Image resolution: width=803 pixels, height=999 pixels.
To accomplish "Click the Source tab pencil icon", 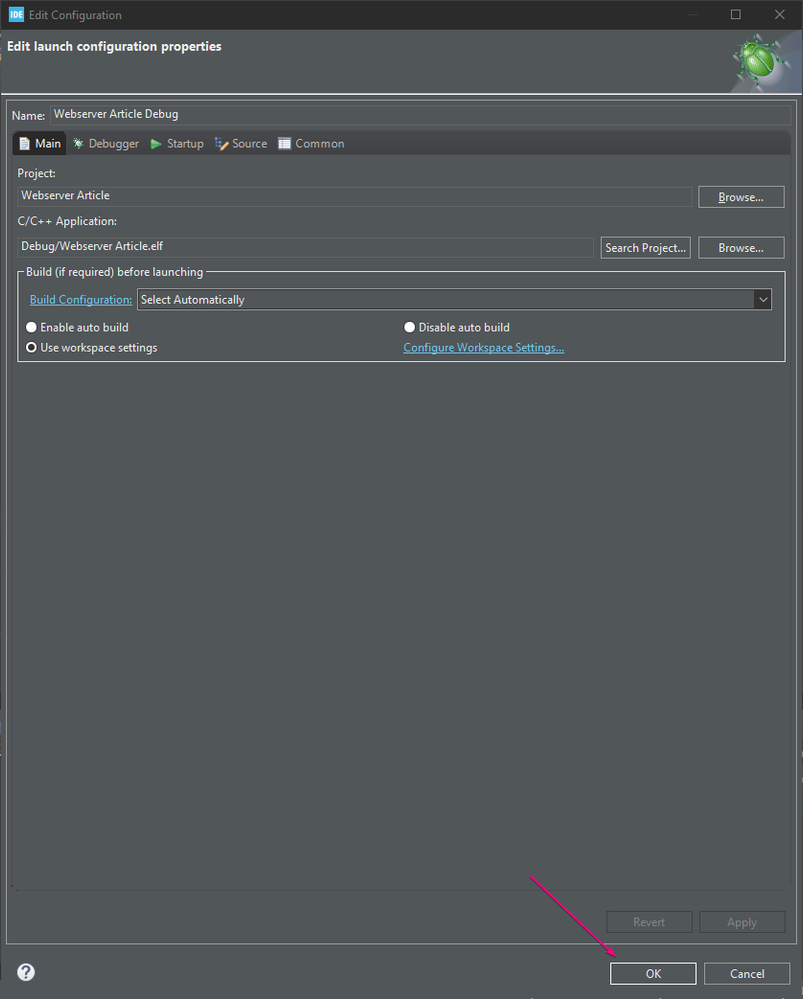I will coord(221,144).
